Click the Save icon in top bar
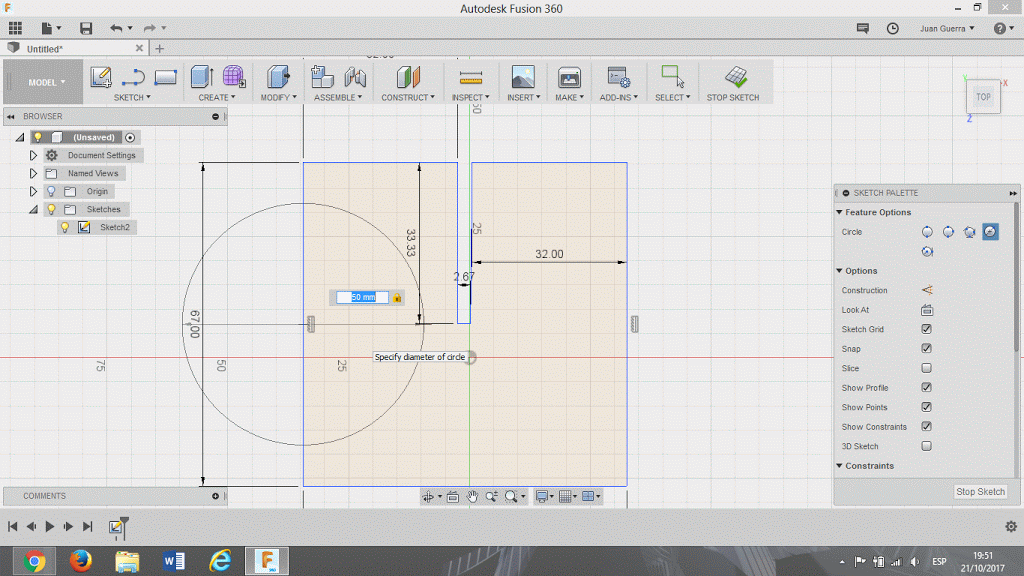This screenshot has width=1024, height=576. coord(86,28)
